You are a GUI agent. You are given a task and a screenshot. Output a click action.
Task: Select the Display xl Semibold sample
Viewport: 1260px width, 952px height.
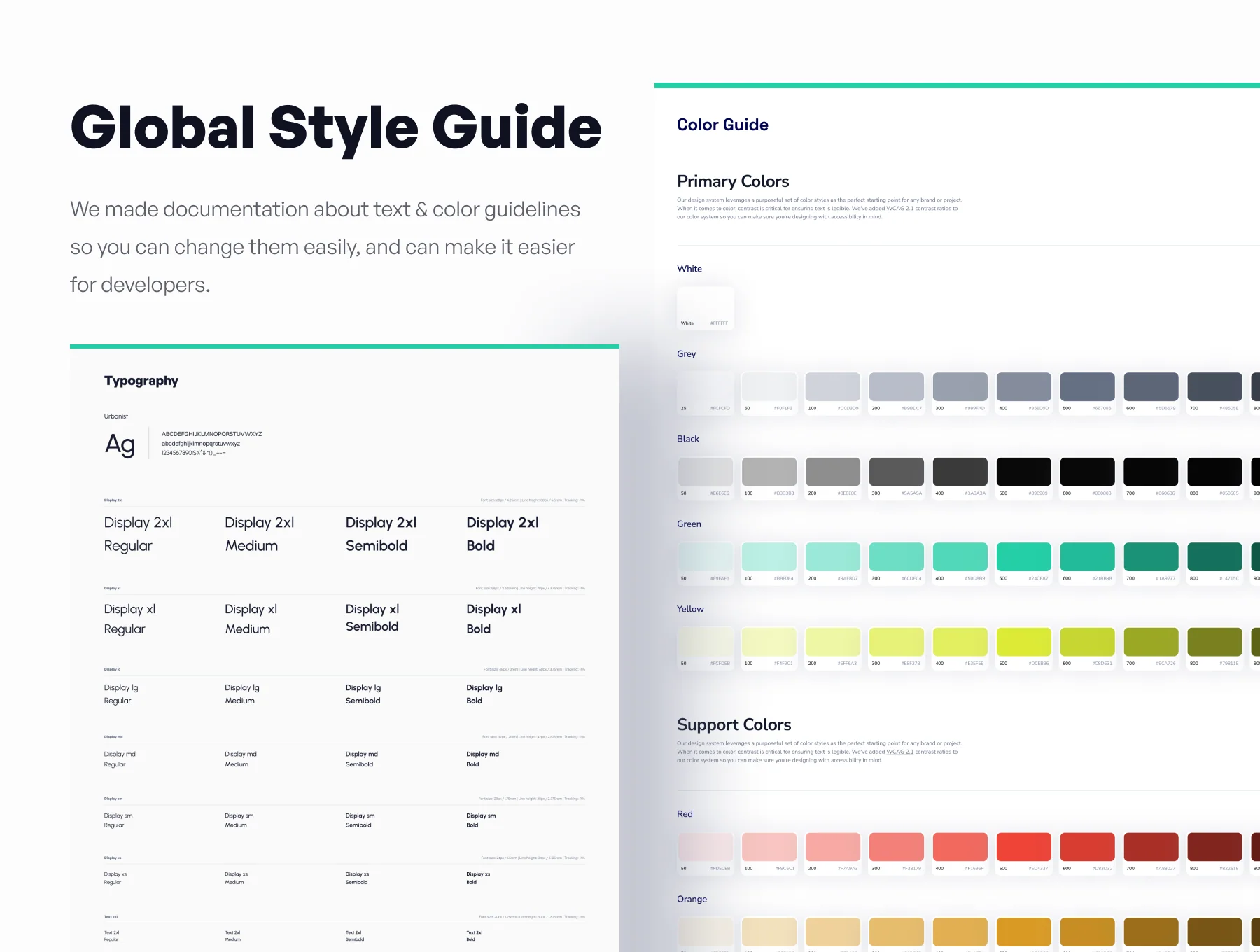372,618
